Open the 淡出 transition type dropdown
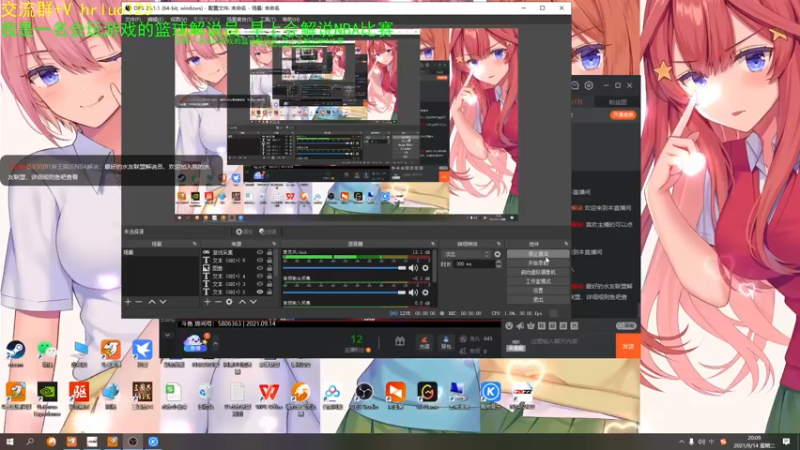Screen dimensions: 800x450 467,254
